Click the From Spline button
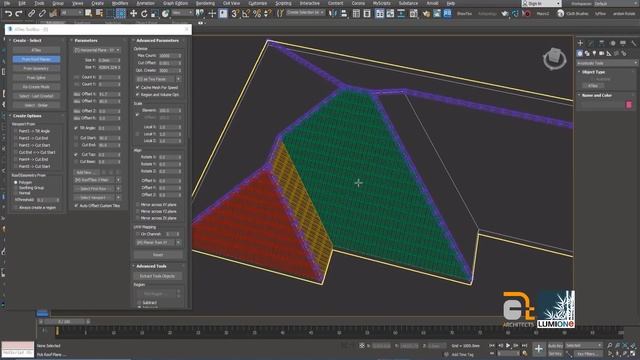Image resolution: width=640 pixels, height=360 pixels. (36, 78)
